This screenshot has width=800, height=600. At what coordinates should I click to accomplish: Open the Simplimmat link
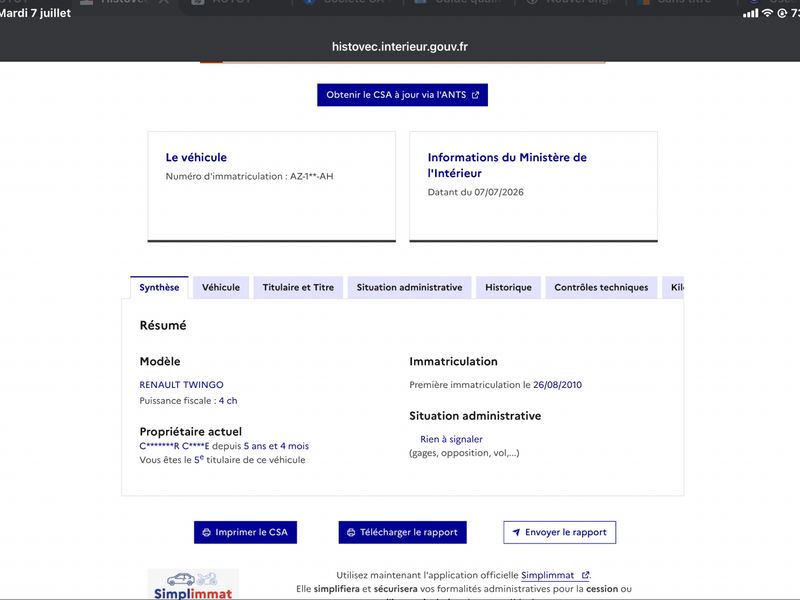click(x=555, y=575)
